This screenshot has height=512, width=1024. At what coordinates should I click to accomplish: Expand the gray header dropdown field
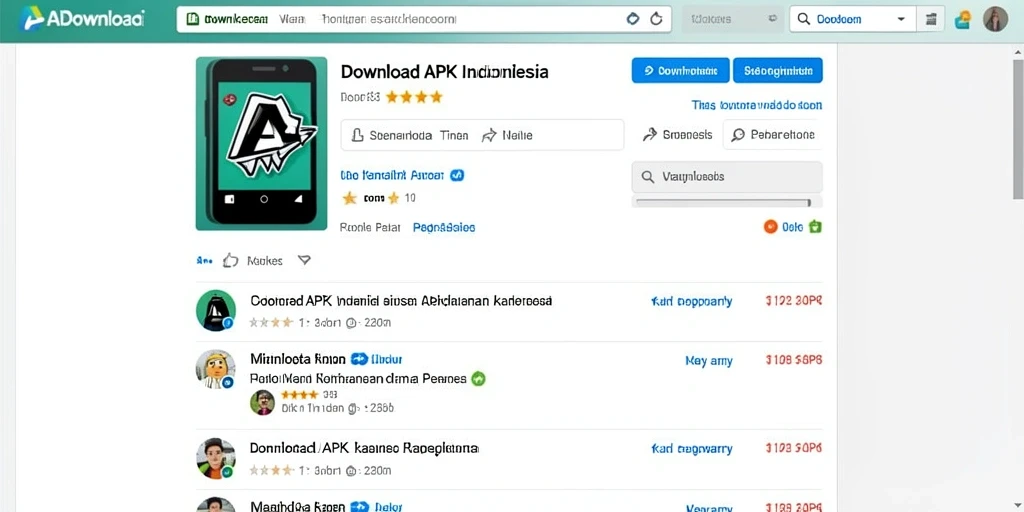tap(732, 20)
